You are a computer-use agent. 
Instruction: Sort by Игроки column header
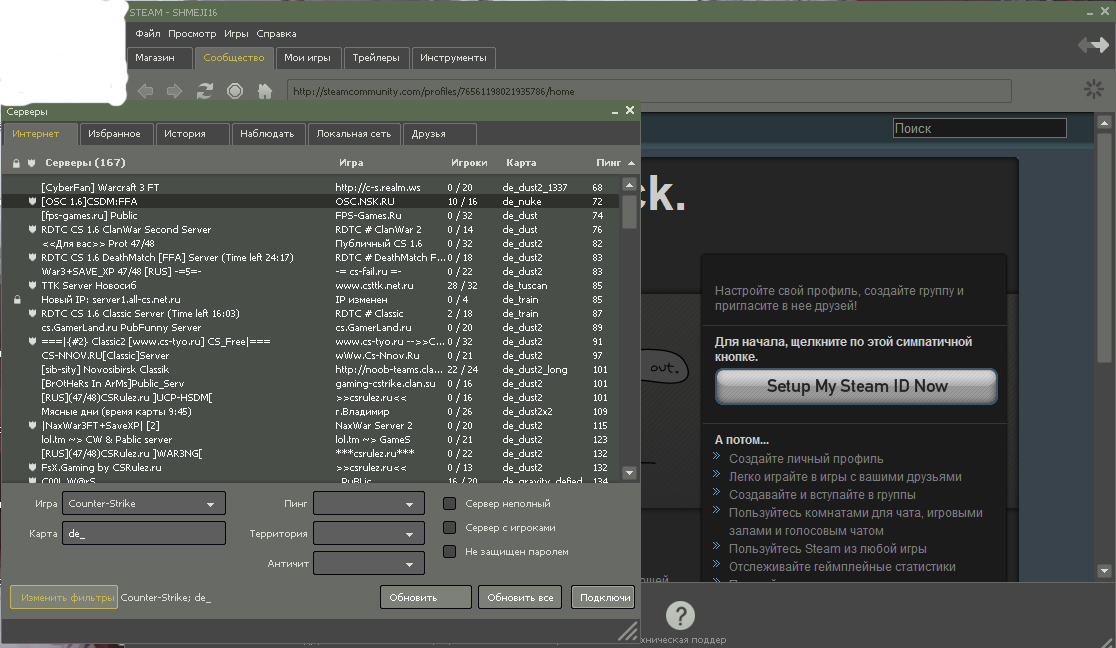(469, 163)
